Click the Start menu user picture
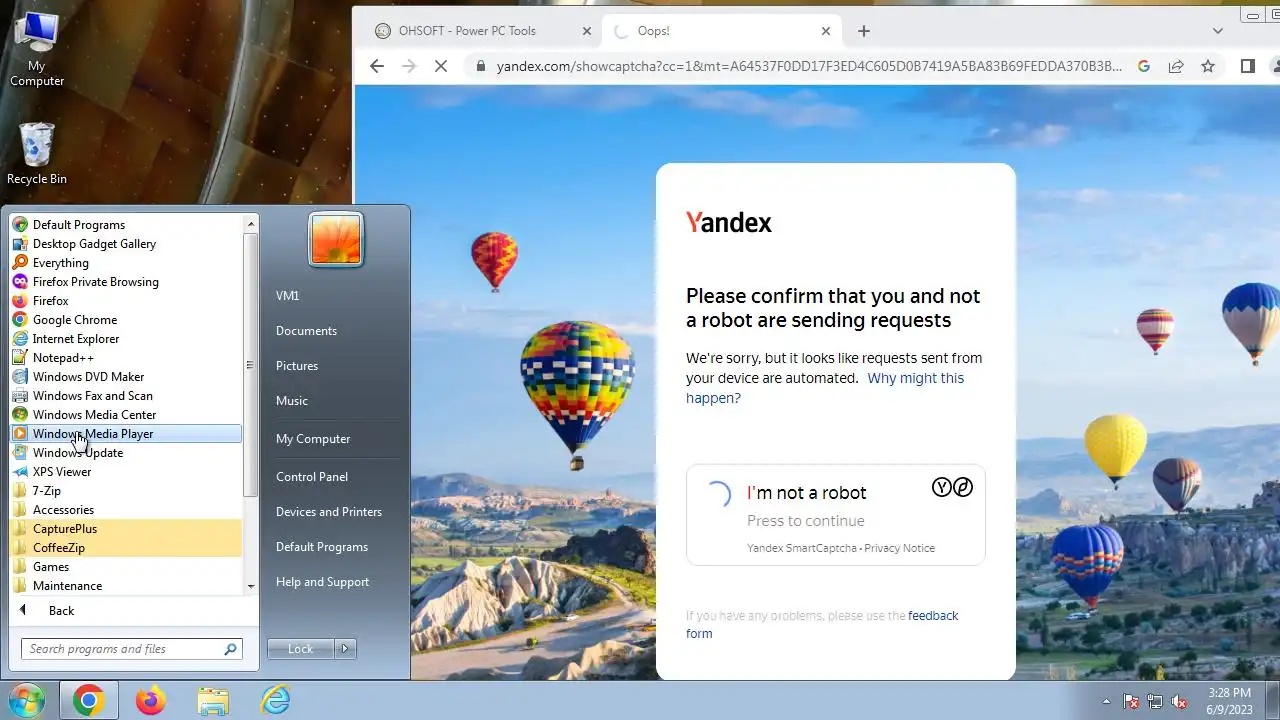Viewport: 1280px width, 720px height. [x=336, y=240]
